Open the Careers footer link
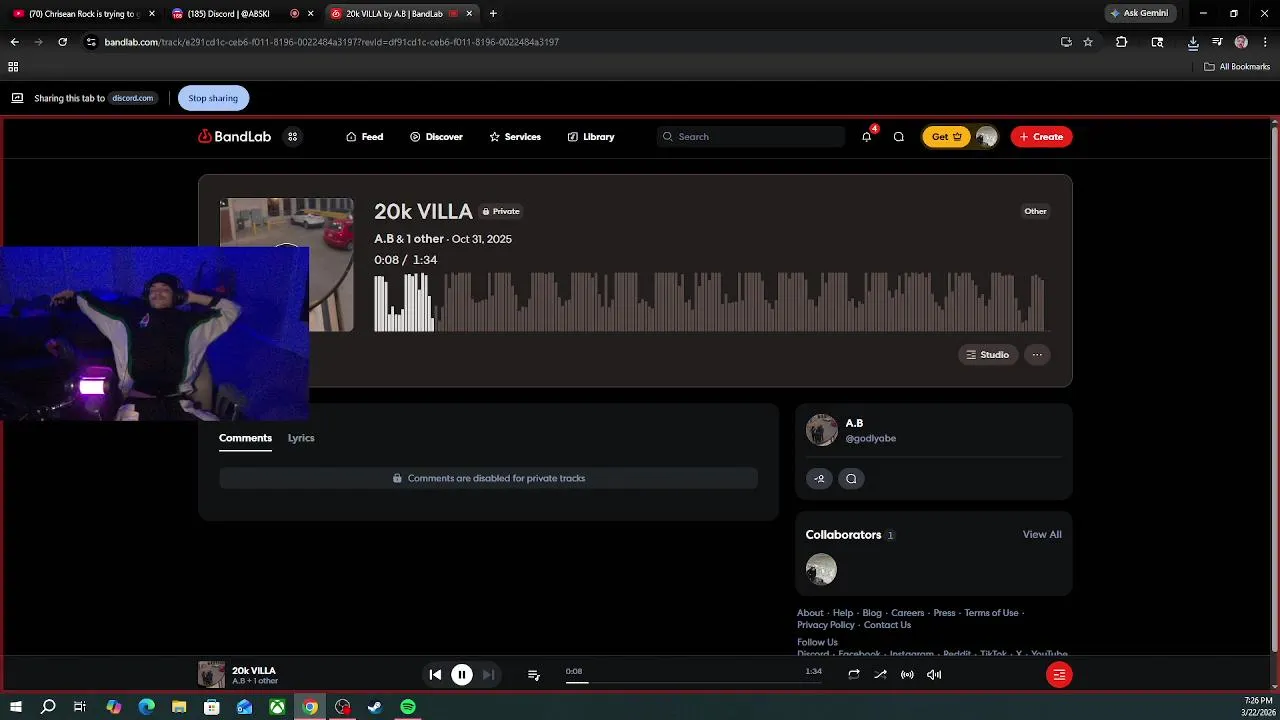Image resolution: width=1280 pixels, height=720 pixels. click(x=908, y=613)
